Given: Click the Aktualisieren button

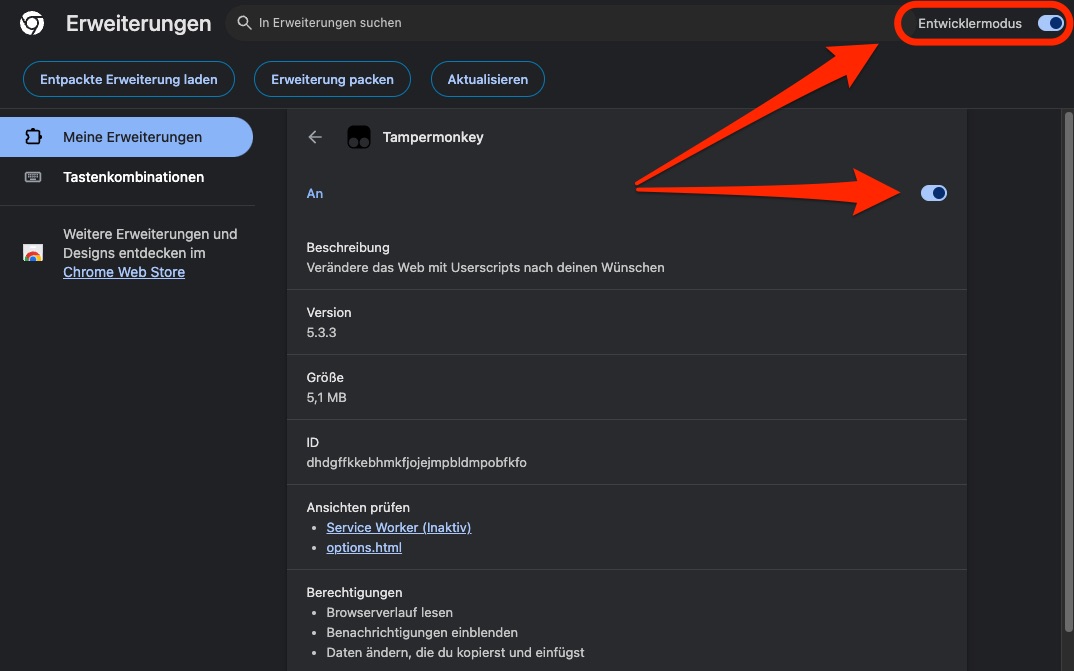Looking at the screenshot, I should (x=488, y=79).
